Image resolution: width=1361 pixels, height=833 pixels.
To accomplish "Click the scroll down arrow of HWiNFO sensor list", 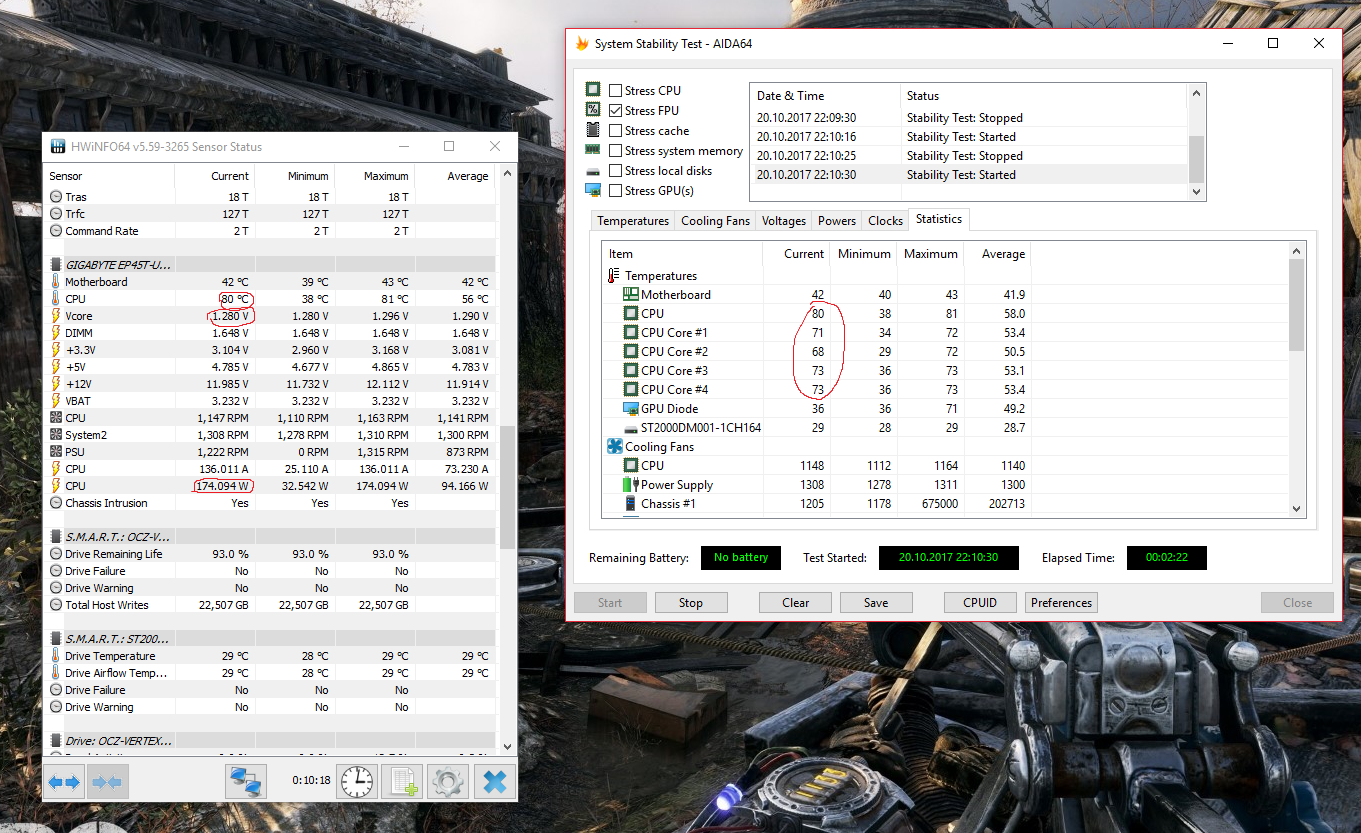I will coord(507,745).
